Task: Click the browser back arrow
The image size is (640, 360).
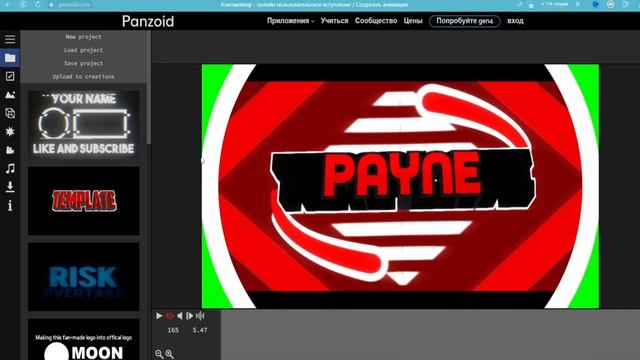Action: [8, 4]
